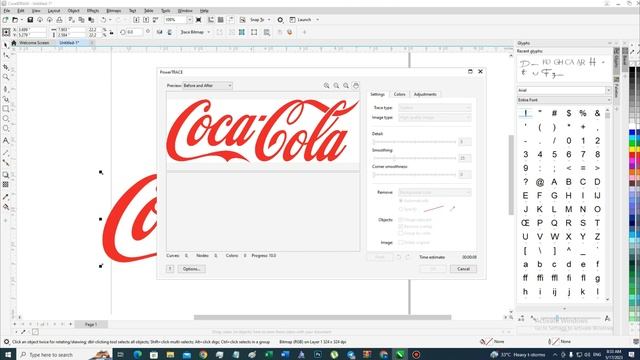Switch to Colors tab in PowerTRACE
640x360 pixels.
tap(399, 94)
